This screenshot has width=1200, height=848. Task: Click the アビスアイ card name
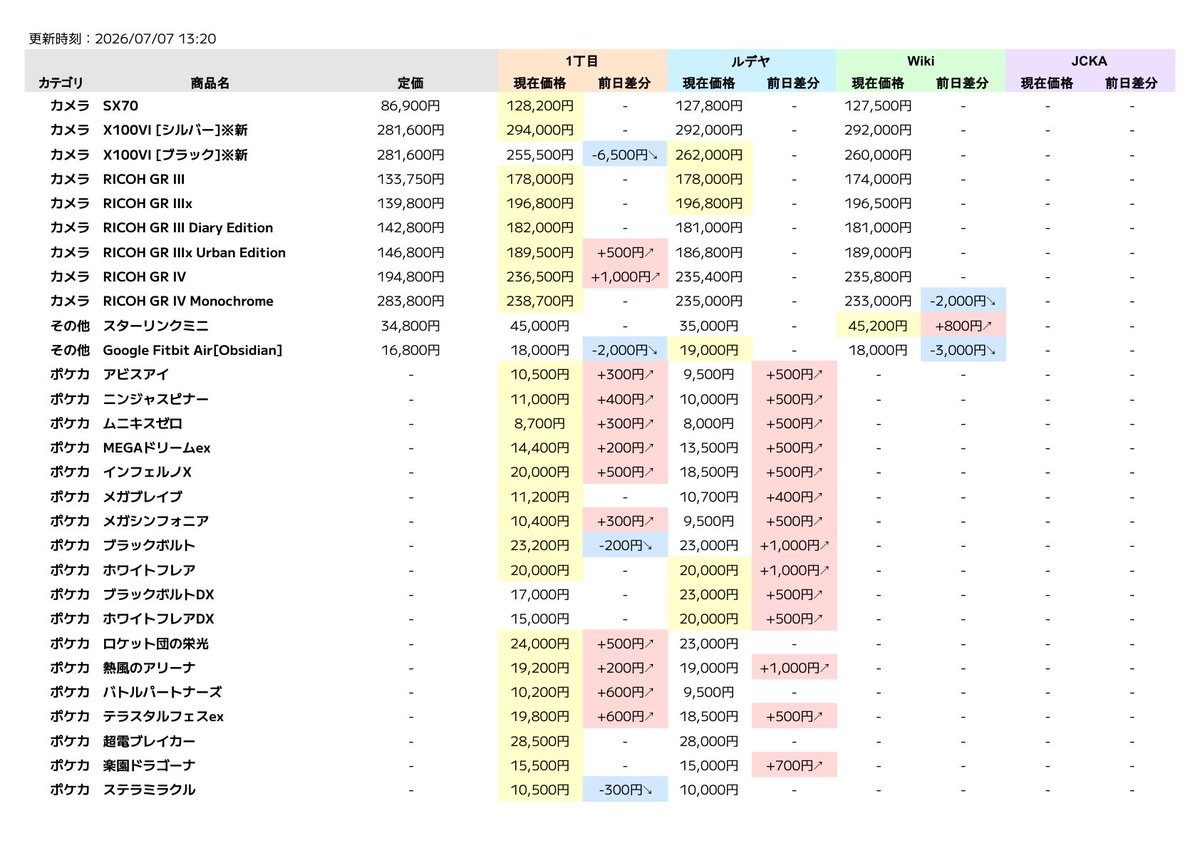click(136, 375)
